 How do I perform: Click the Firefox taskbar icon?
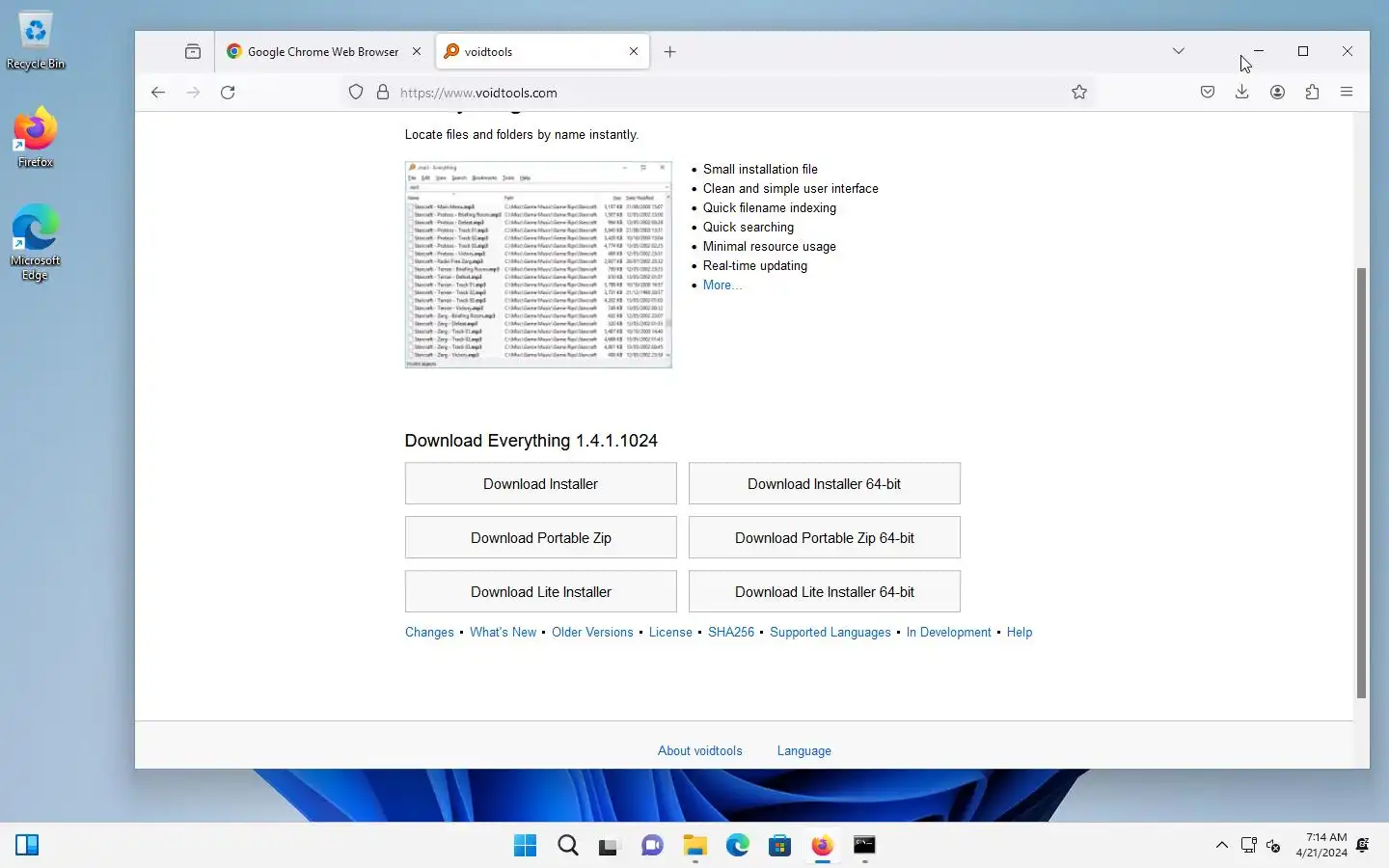pos(822,846)
